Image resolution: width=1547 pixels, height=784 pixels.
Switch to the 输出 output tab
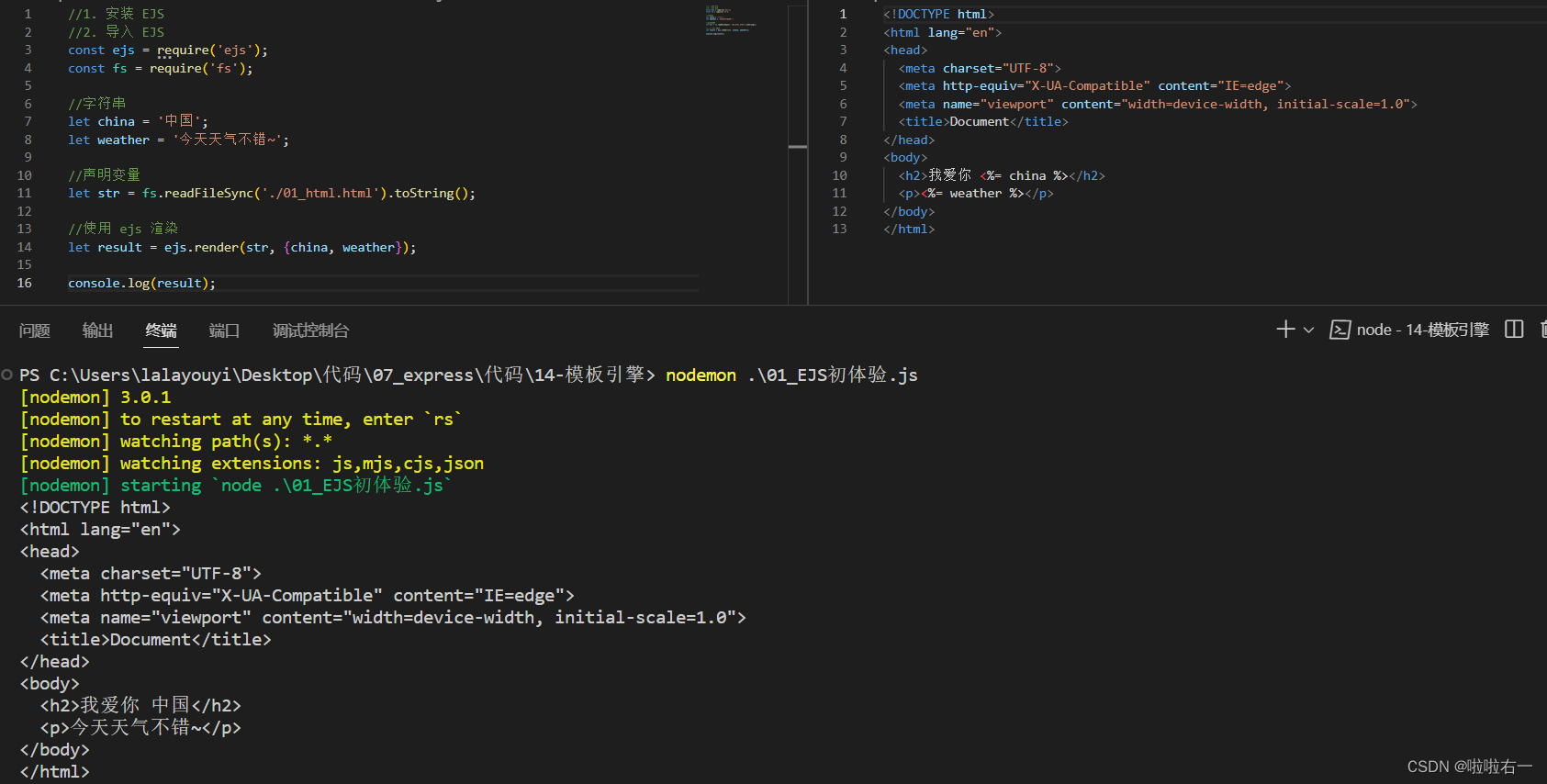point(97,330)
